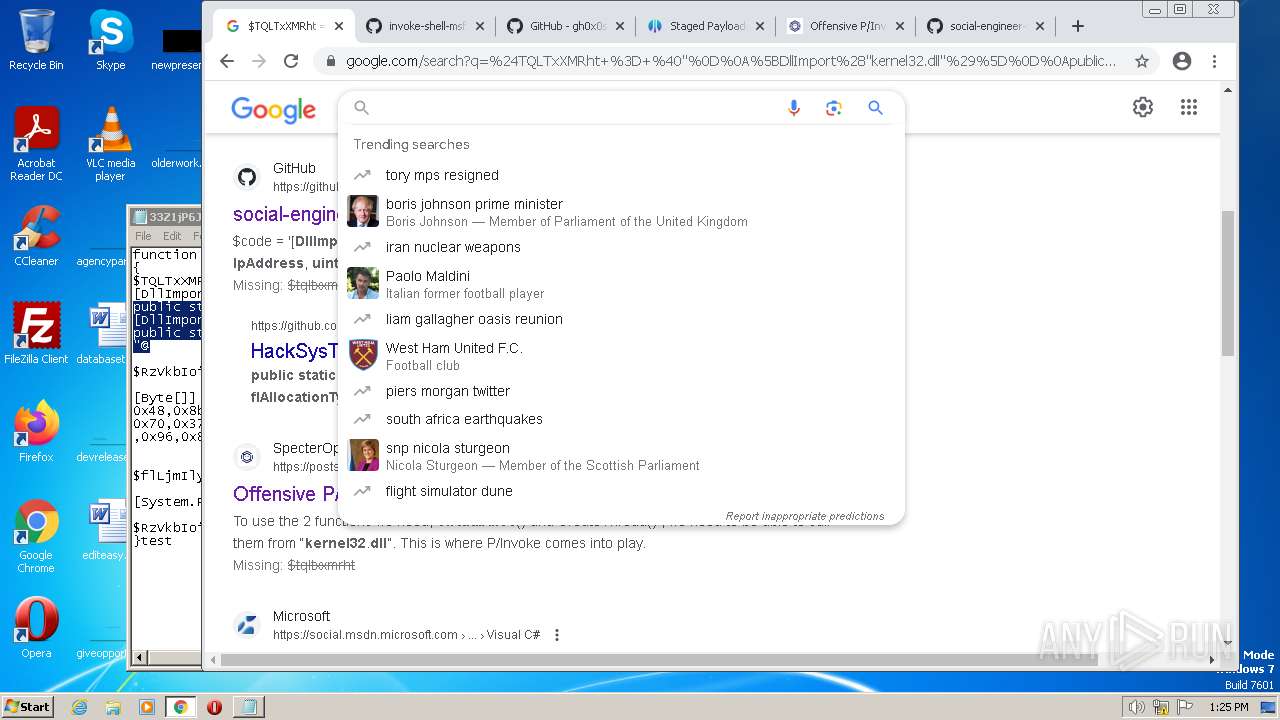This screenshot has height=720, width=1280.
Task: Open the 'HackSysT' result link
Action: [294, 351]
